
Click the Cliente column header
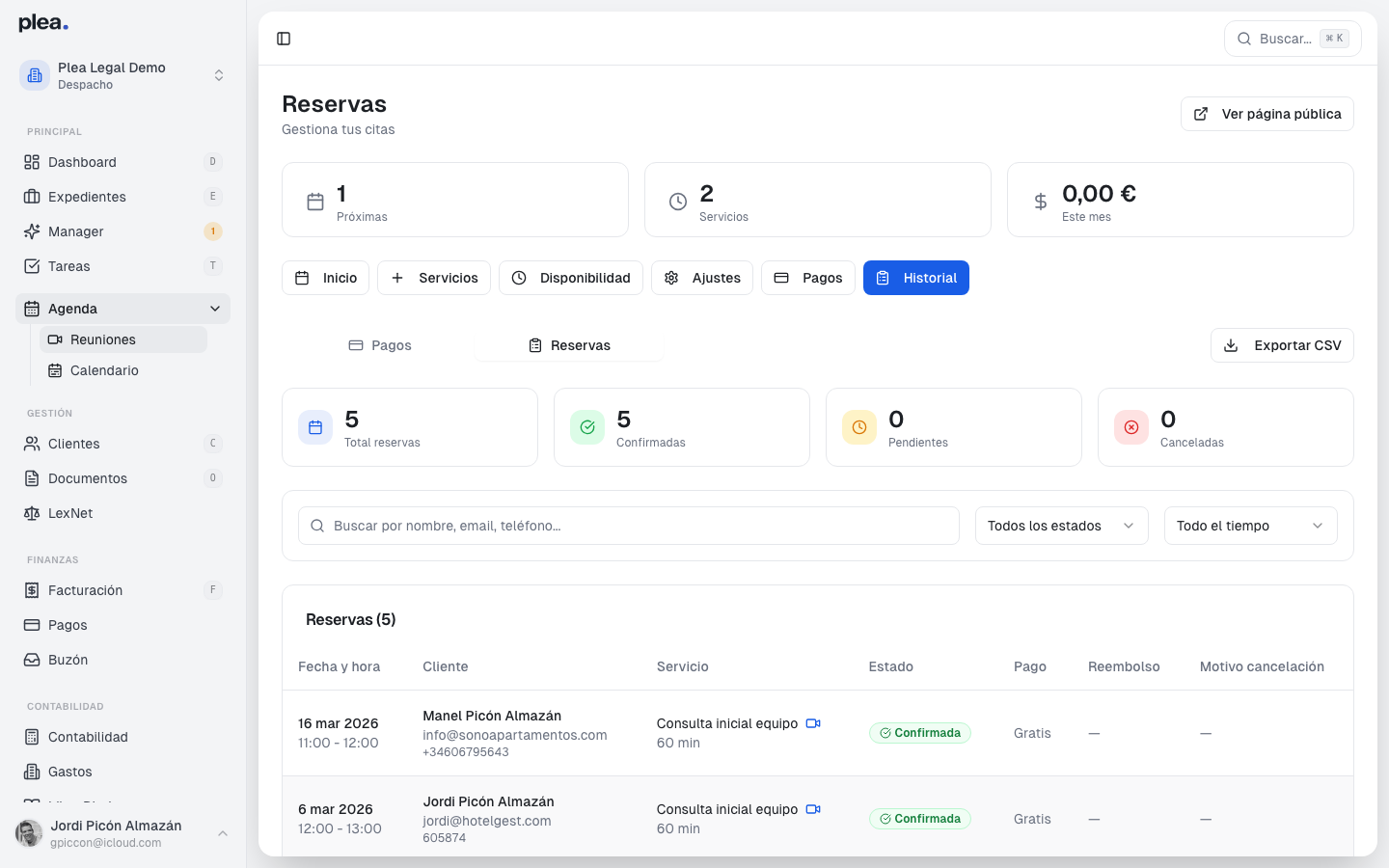pyautogui.click(x=445, y=666)
